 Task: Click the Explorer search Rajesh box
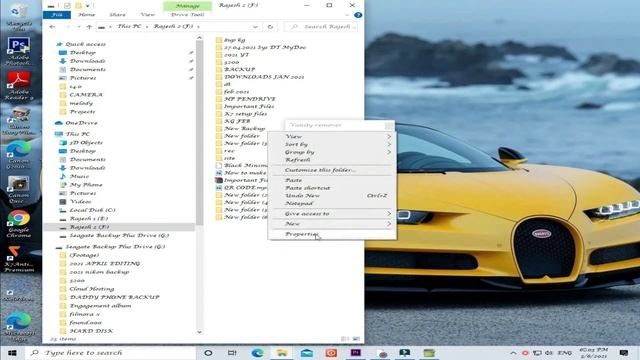coord(322,27)
